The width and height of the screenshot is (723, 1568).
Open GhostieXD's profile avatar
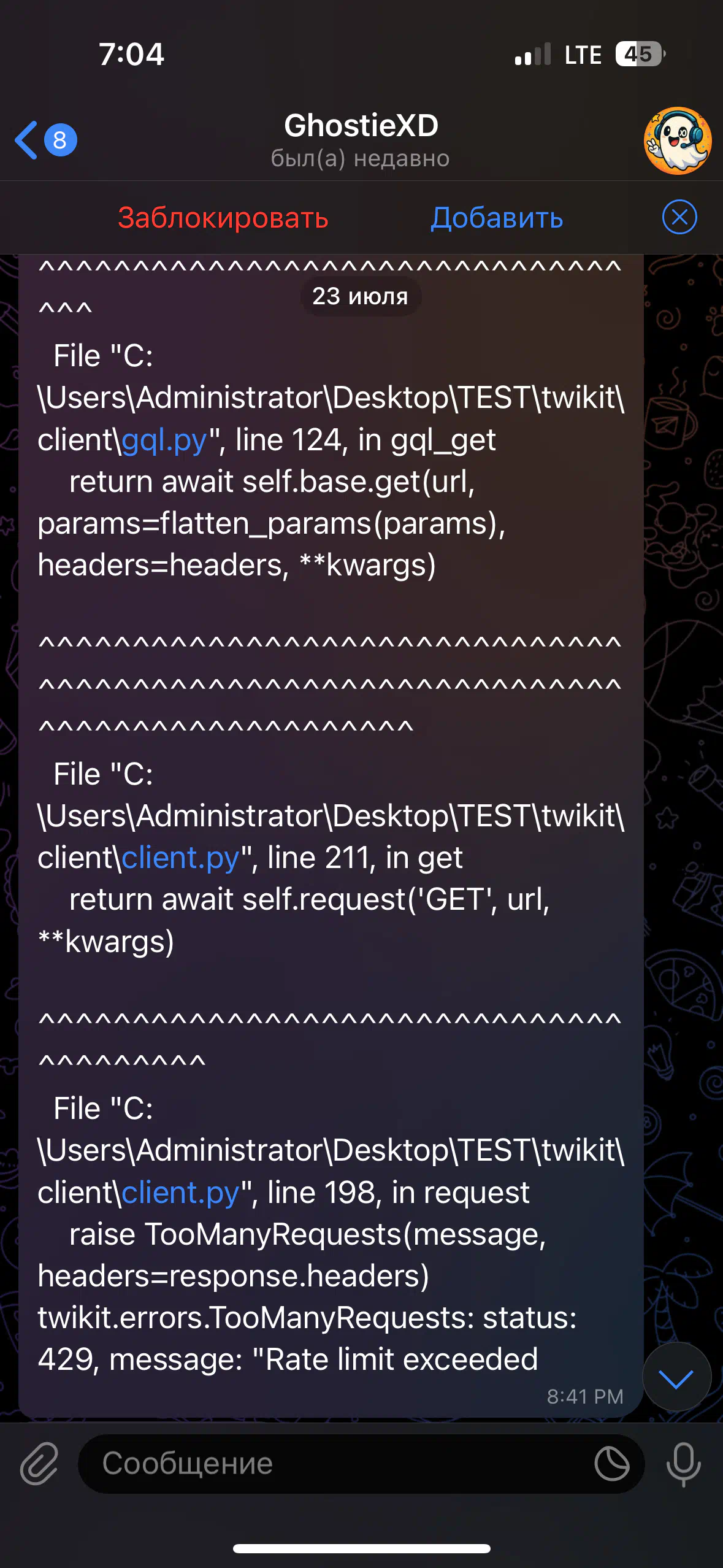[x=678, y=140]
